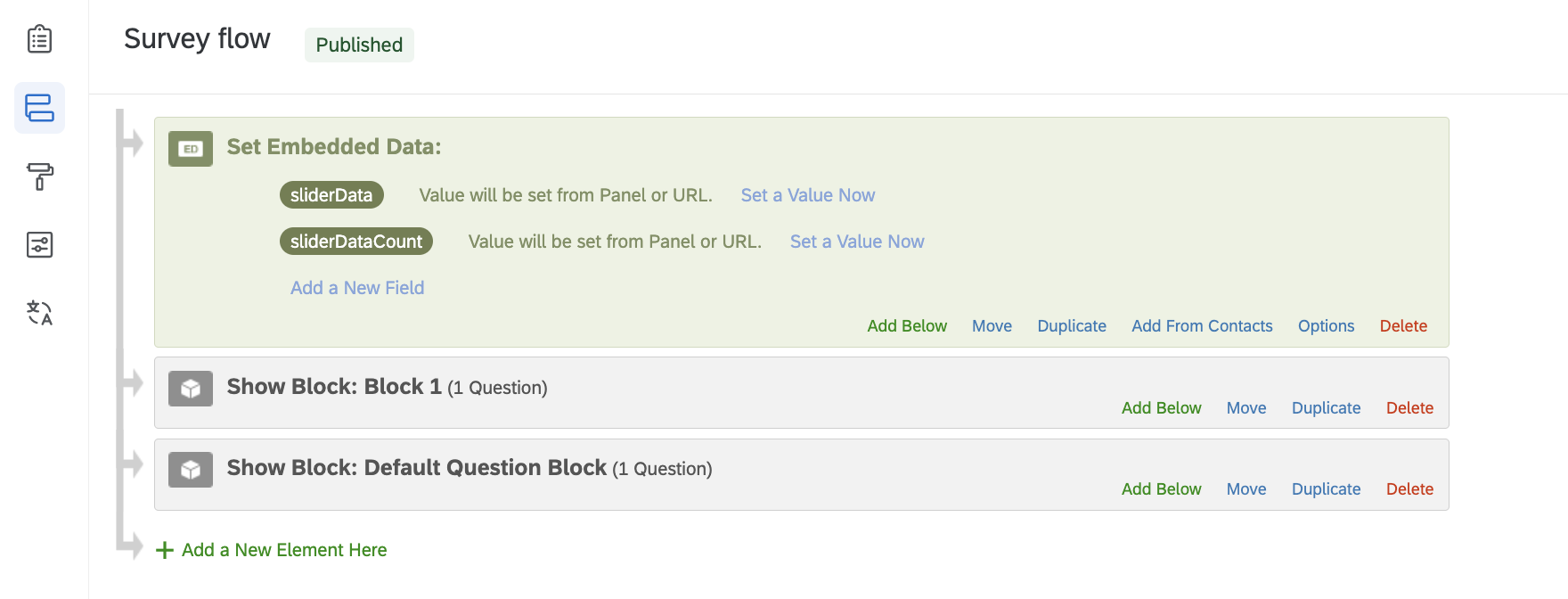
Task: Click Add a New Field
Action: (356, 287)
